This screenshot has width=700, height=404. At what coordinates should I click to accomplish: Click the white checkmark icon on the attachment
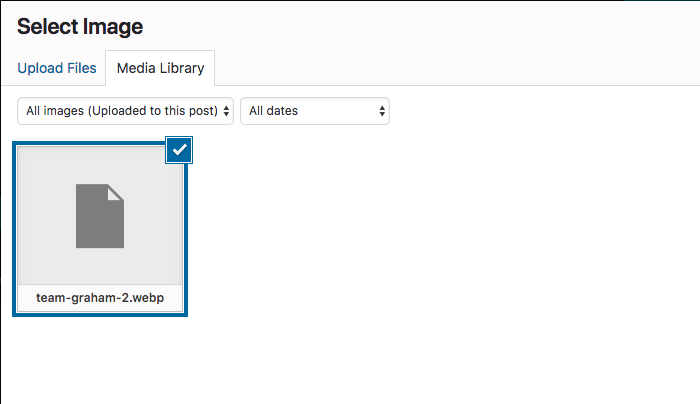coord(179,150)
